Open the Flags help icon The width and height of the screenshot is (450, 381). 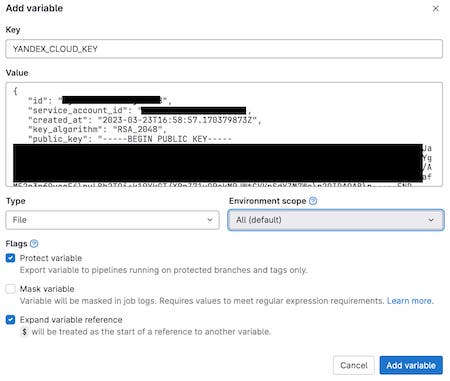pyautogui.click(x=34, y=244)
